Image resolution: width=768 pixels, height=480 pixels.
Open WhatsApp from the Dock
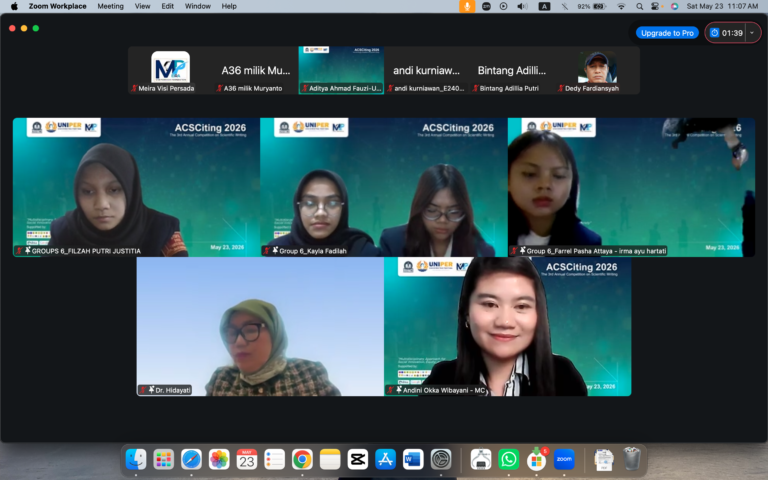(x=508, y=459)
